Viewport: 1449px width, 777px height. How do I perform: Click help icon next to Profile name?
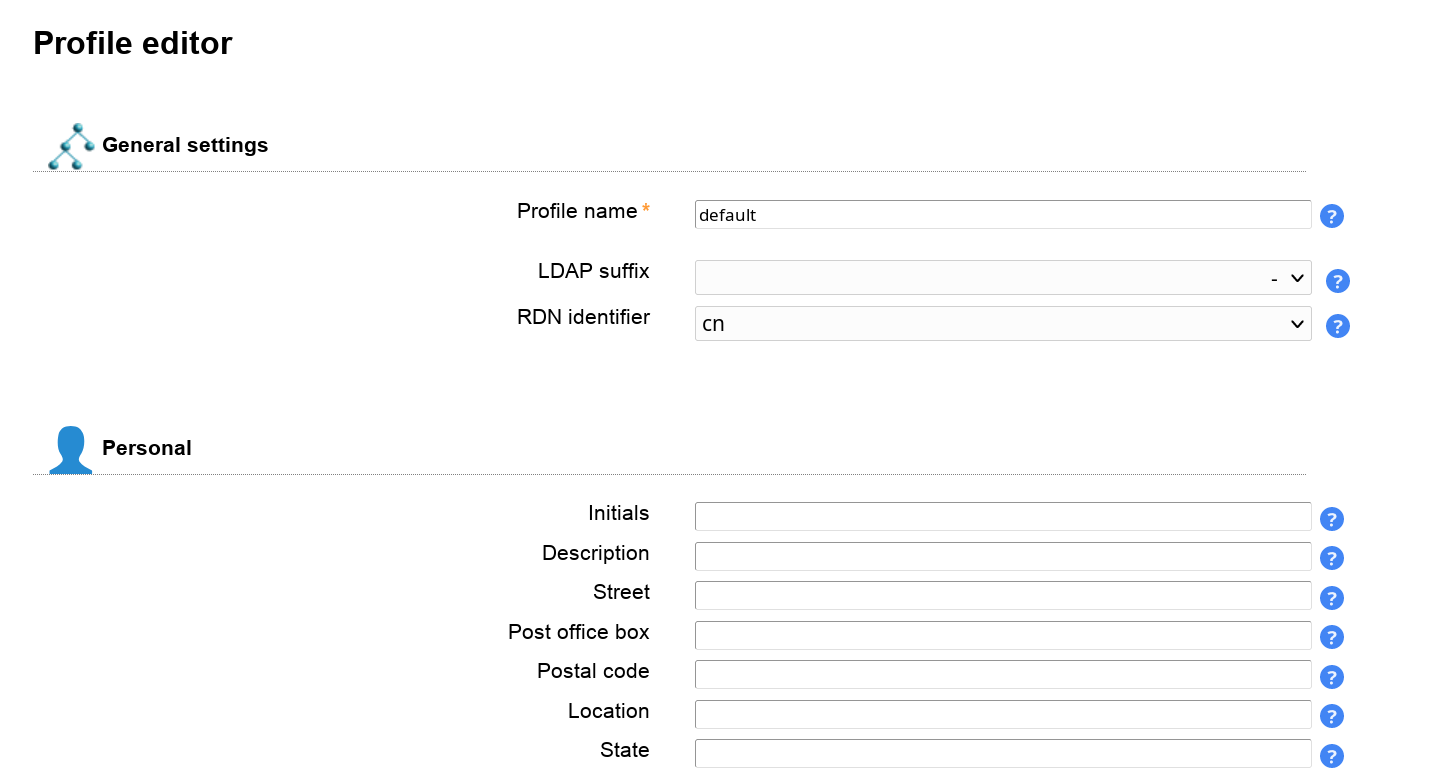pyautogui.click(x=1331, y=216)
